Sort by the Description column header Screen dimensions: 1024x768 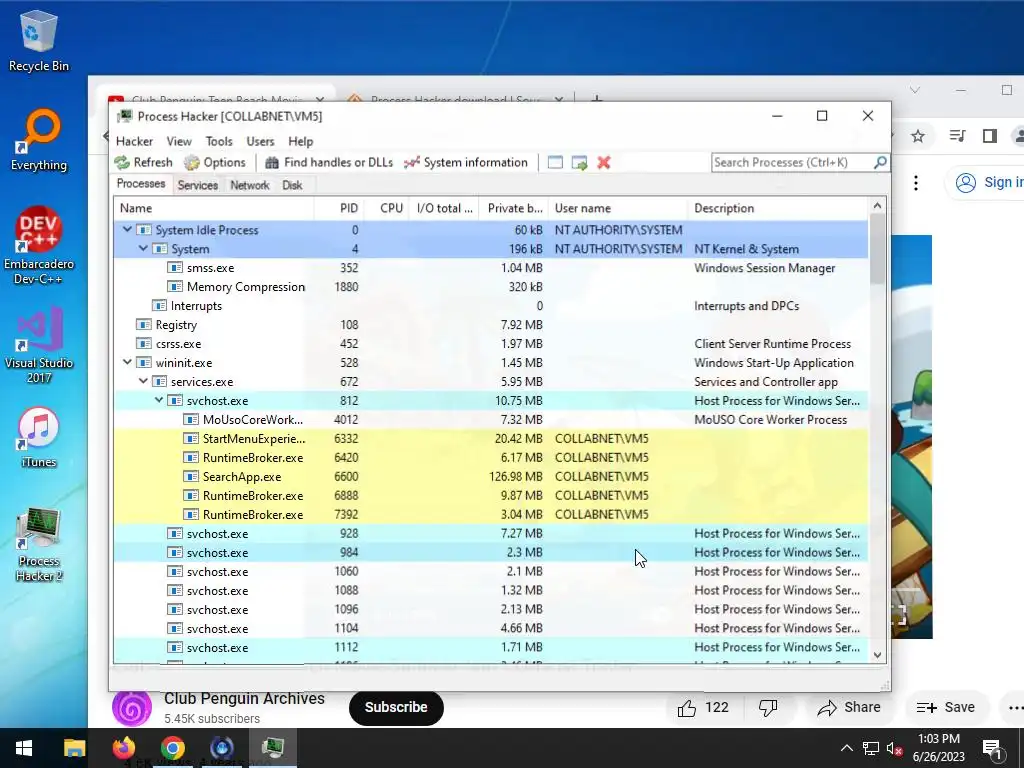tap(778, 208)
